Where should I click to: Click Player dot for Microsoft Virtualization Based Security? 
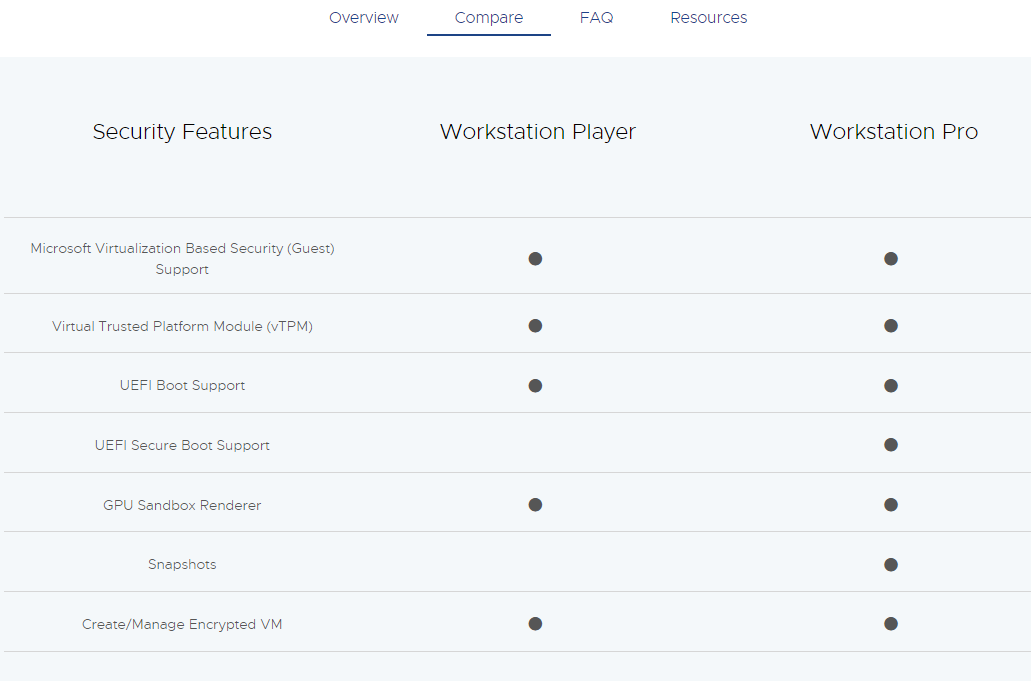tap(535, 259)
